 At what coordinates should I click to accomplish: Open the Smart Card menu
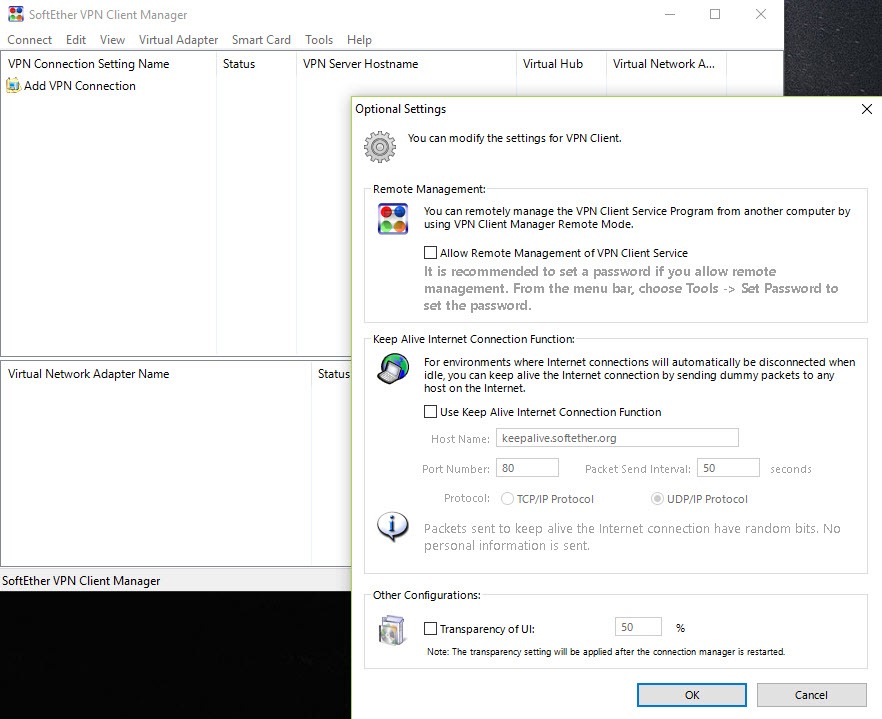261,40
